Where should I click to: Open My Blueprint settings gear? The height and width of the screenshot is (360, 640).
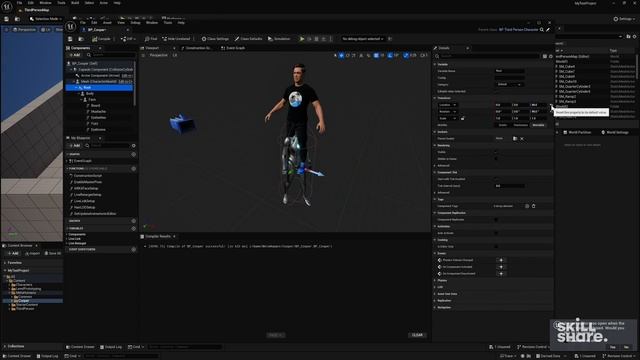133,145
